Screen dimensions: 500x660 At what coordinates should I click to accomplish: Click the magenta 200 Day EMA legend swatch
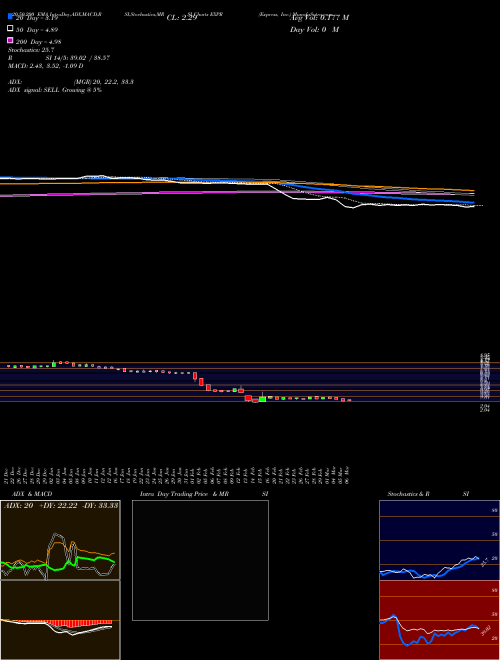coord(10,40)
